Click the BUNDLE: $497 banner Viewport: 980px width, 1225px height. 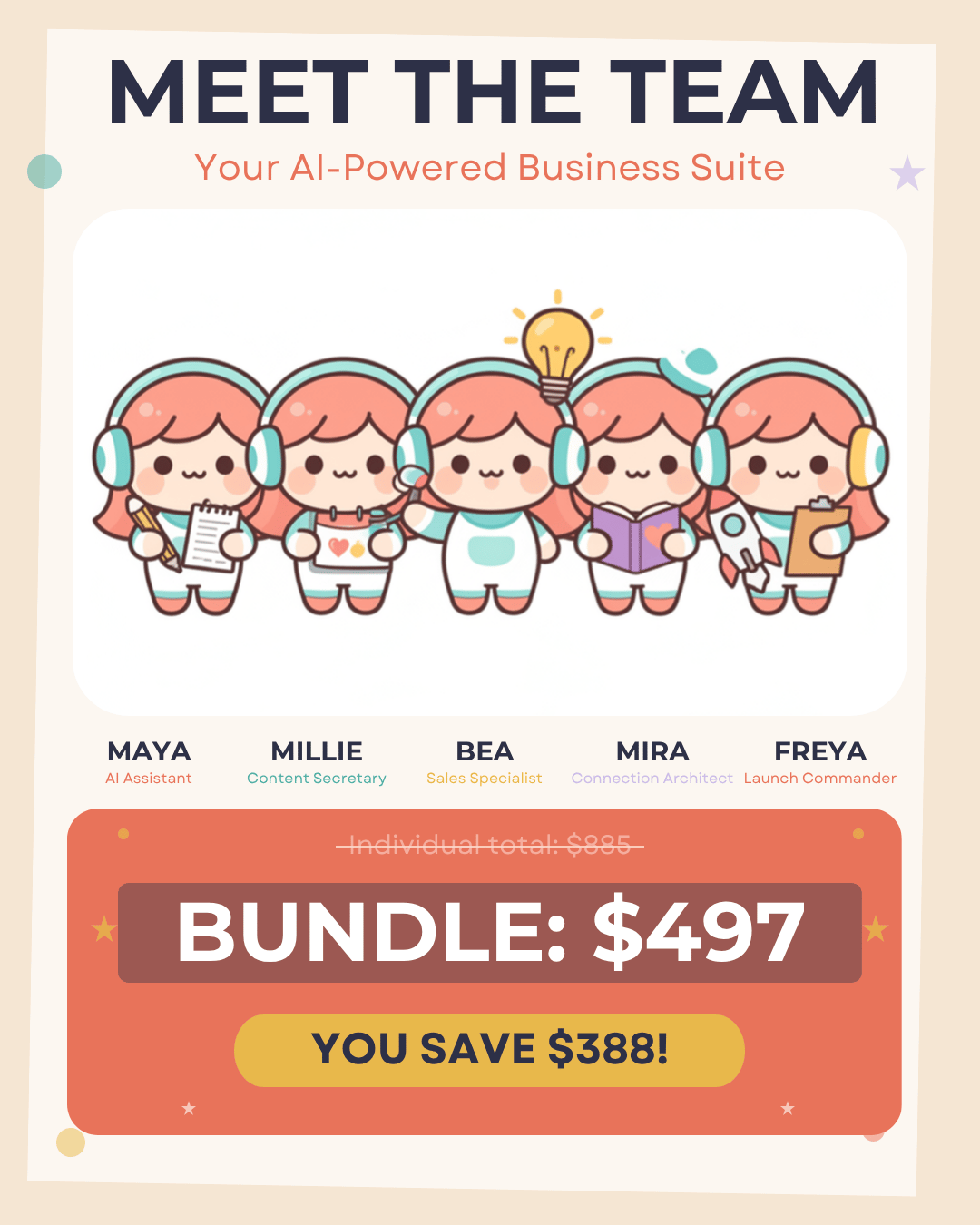click(x=490, y=933)
